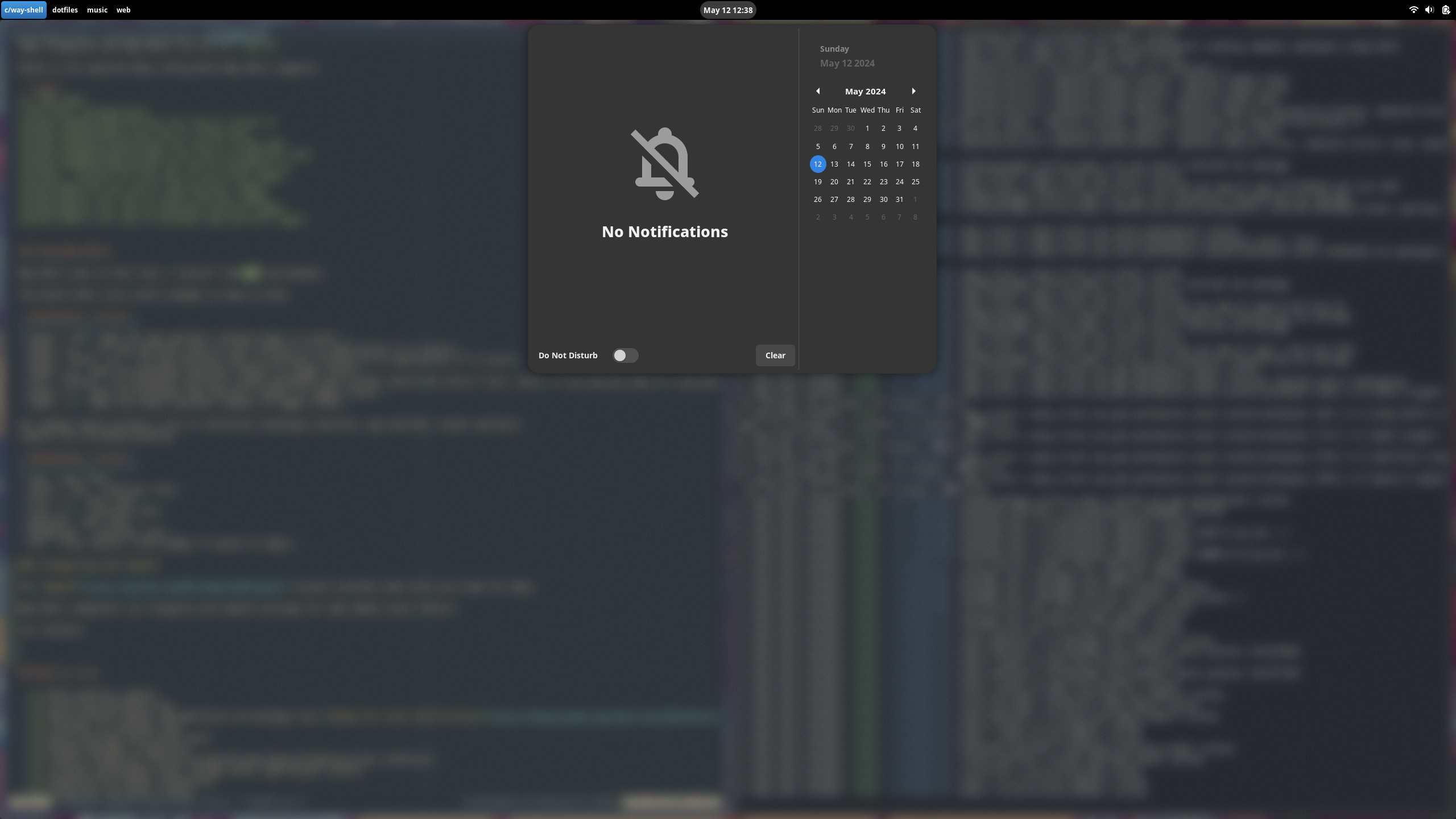Go to previous month in calendar
This screenshot has height=819, width=1456.
818,91
